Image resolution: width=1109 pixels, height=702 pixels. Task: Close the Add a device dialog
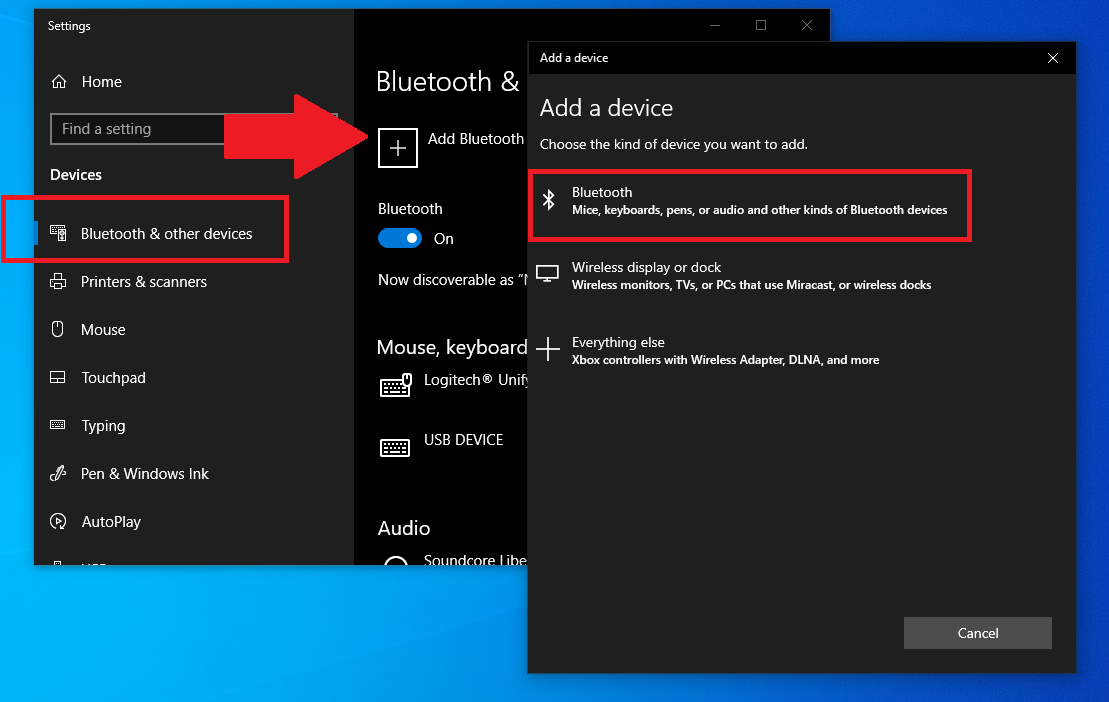tap(1052, 58)
